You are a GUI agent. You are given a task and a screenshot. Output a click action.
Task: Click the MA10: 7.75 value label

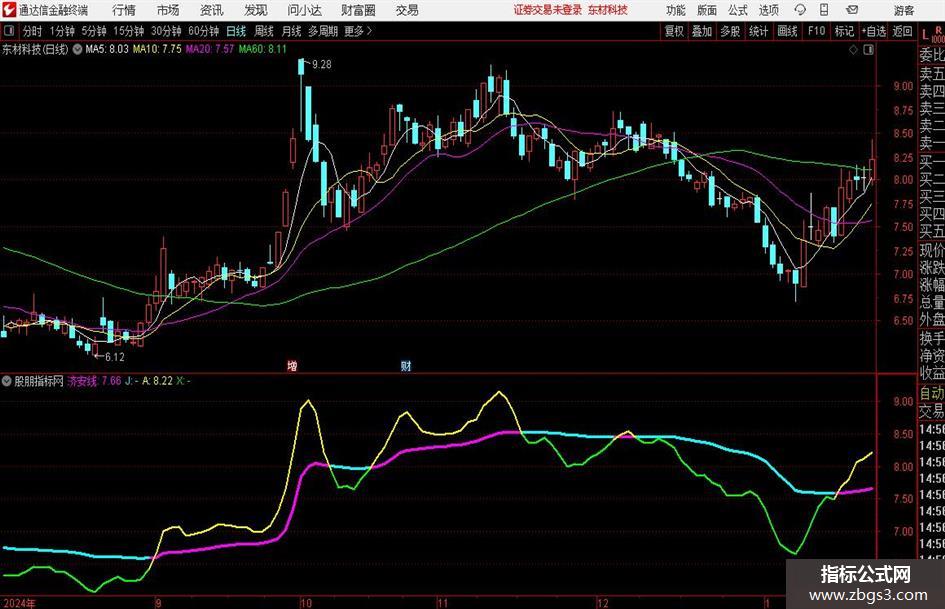pyautogui.click(x=157, y=49)
